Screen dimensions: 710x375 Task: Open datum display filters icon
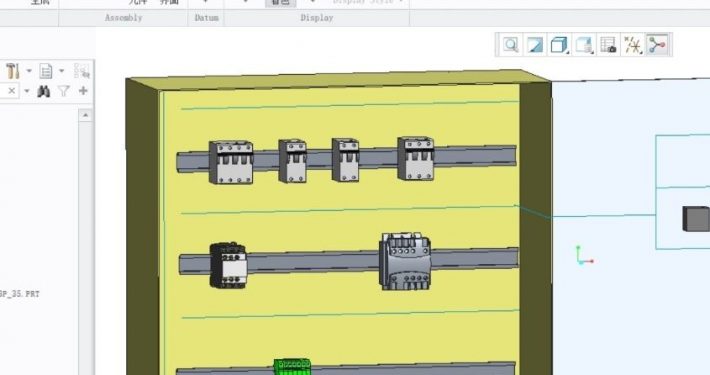coord(633,45)
